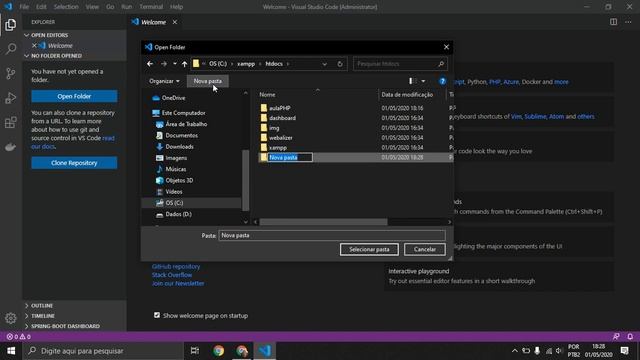Open the Edit menu
This screenshot has height=360, width=640.
pyautogui.click(x=41, y=7)
